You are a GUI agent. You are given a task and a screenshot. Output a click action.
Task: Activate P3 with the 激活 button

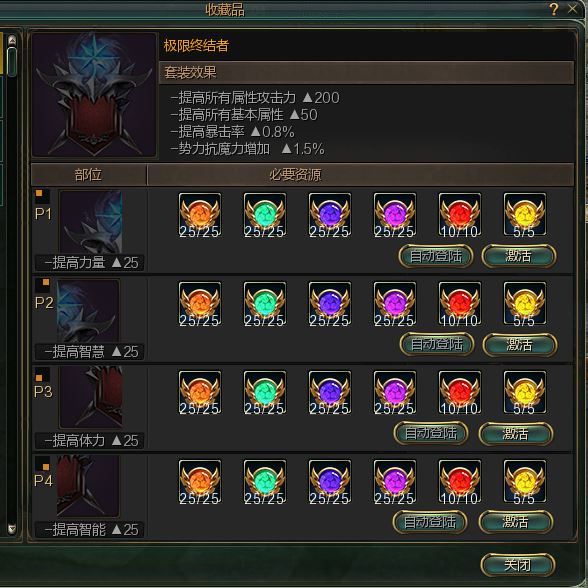pos(516,434)
